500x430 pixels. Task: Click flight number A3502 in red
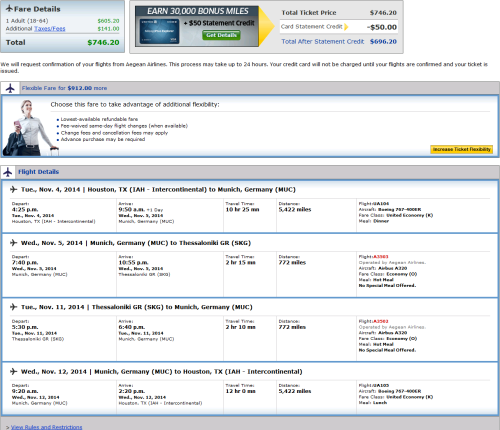pyautogui.click(x=381, y=321)
